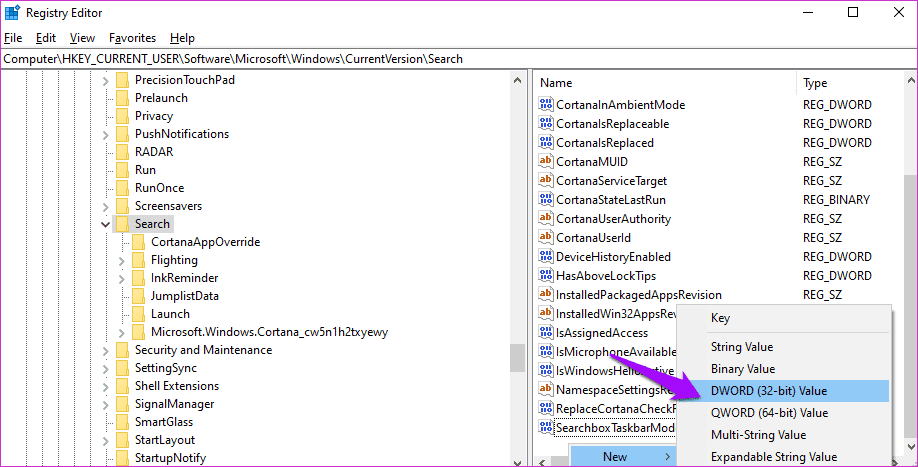Screen dimensions: 918x467
Task: Click the SmartGlass folder icon
Action: pos(122,422)
